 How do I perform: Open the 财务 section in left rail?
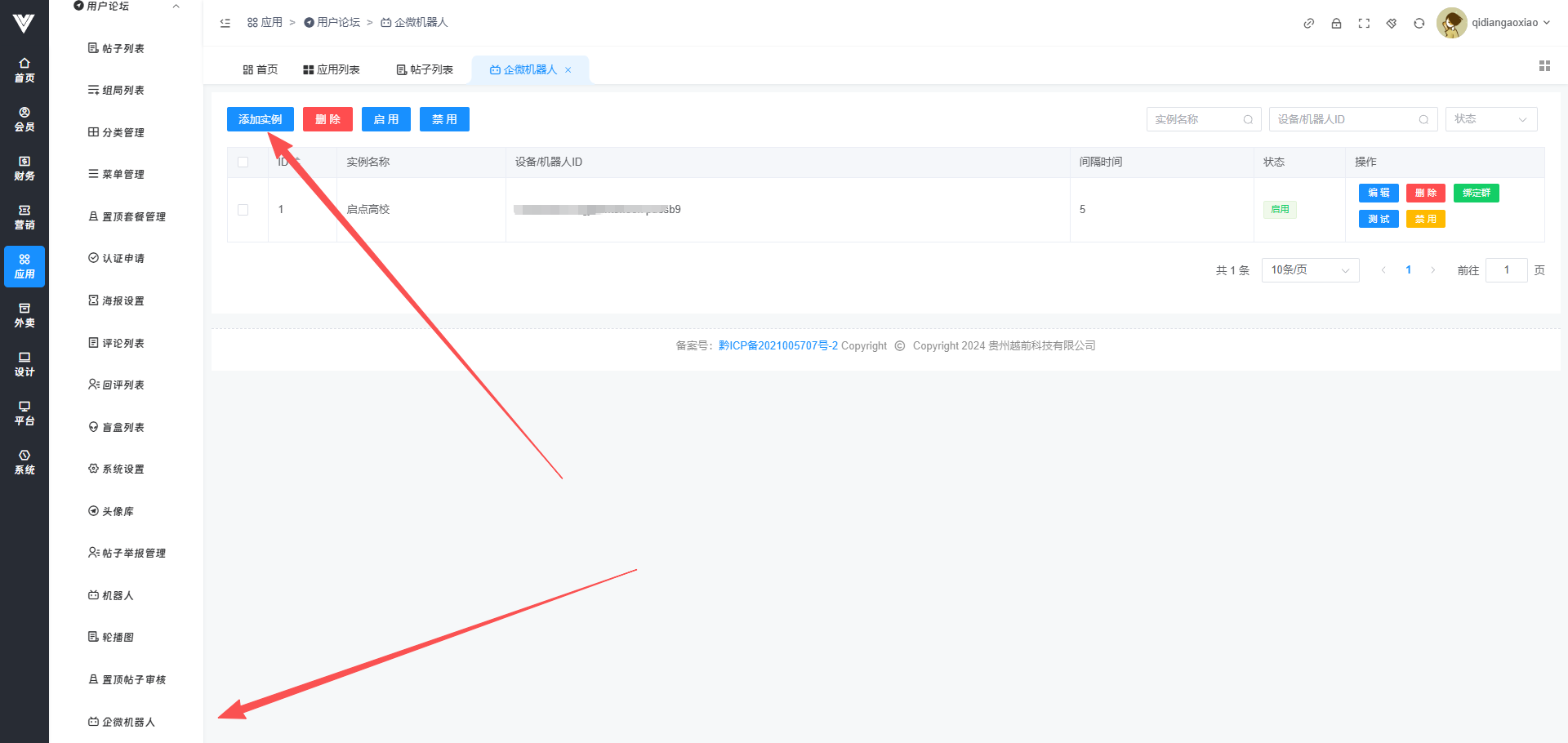(x=24, y=168)
